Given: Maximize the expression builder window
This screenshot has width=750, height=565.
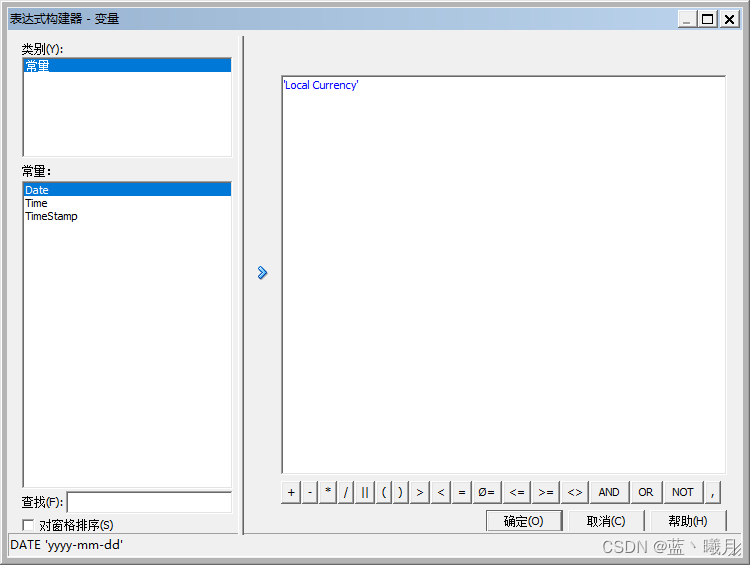Looking at the screenshot, I should (707, 19).
